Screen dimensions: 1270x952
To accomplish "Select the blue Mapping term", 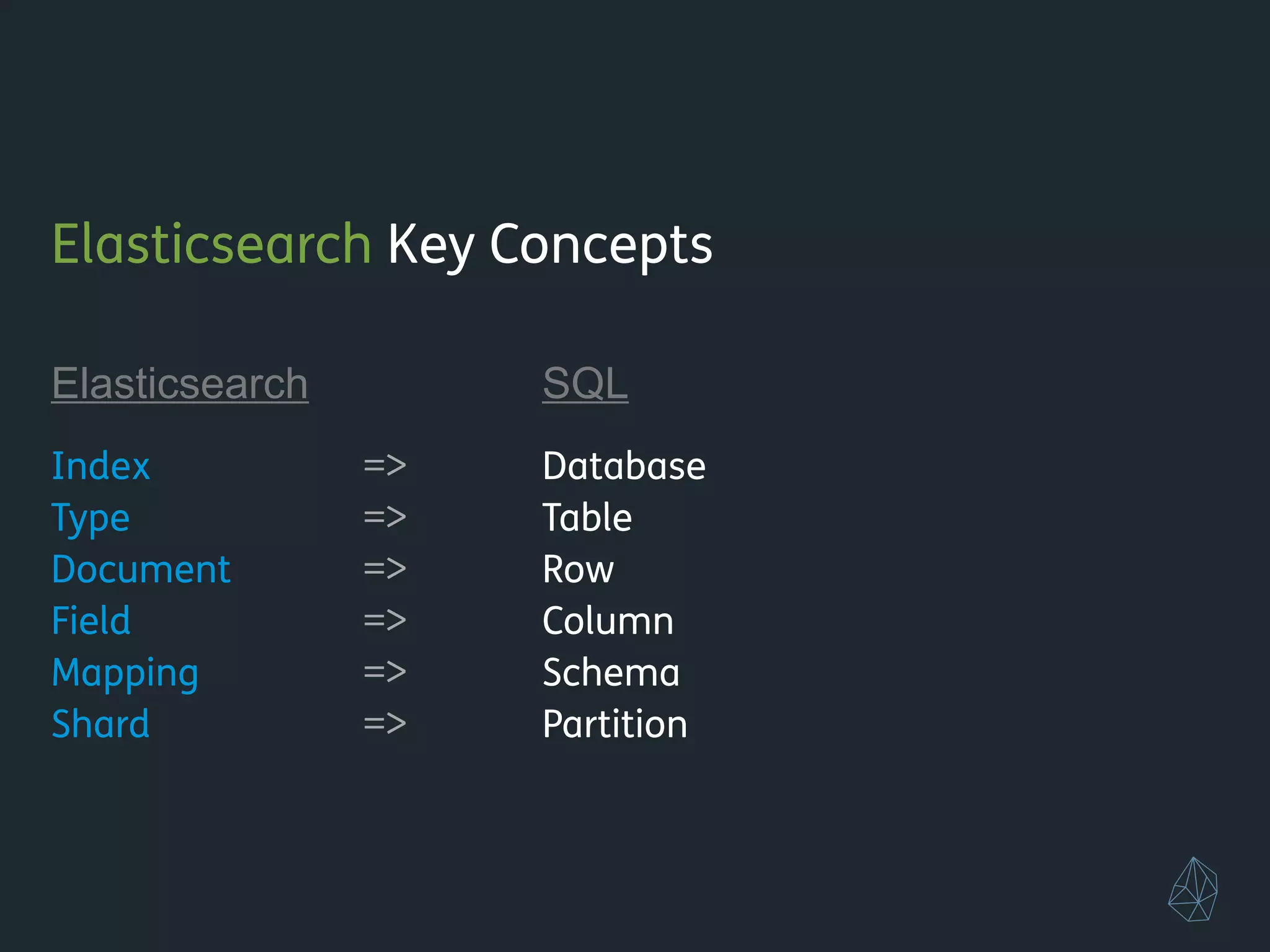I will 125,673.
